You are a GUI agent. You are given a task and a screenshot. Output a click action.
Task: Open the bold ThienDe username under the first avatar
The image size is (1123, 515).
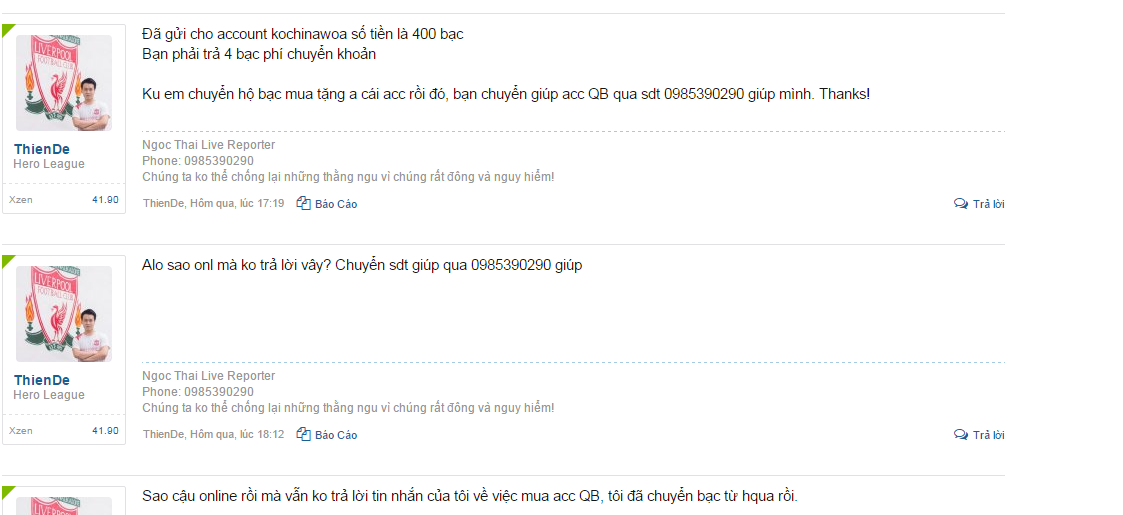pos(42,149)
